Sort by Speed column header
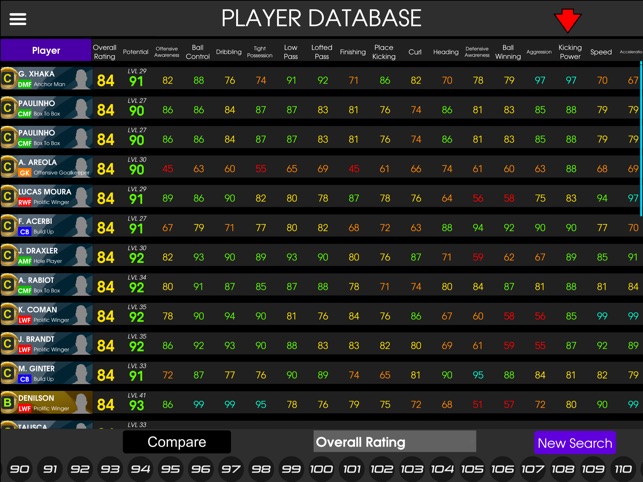643x482 pixels. click(x=601, y=52)
